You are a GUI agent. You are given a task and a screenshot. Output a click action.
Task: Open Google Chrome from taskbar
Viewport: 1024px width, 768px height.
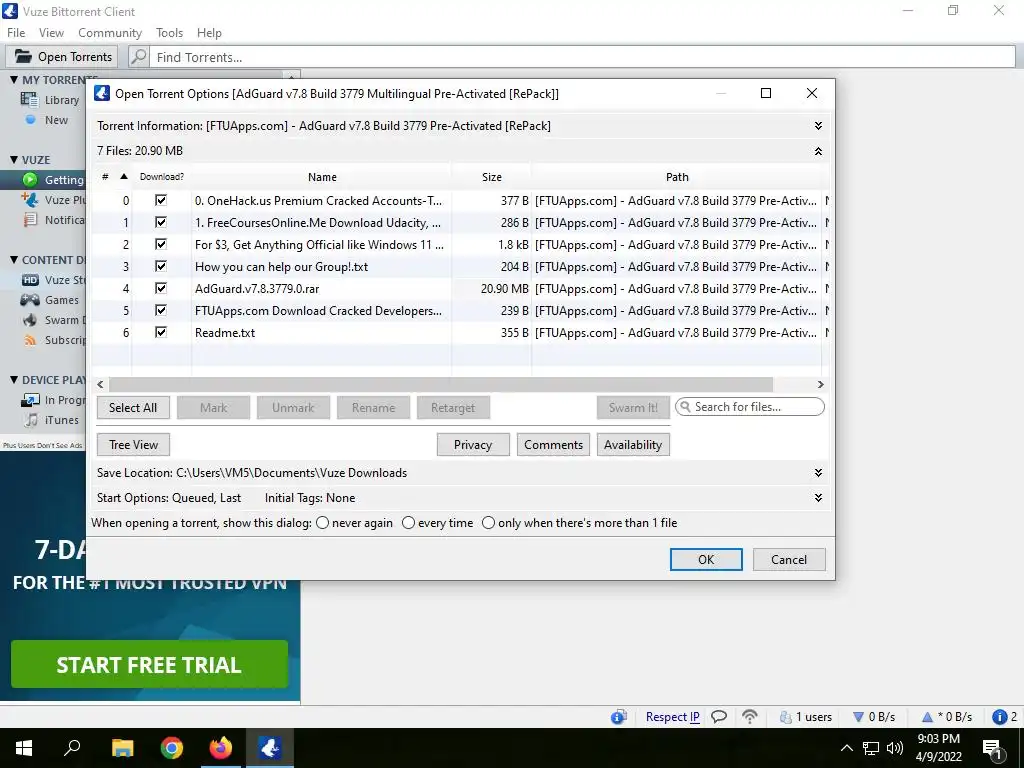pyautogui.click(x=172, y=748)
